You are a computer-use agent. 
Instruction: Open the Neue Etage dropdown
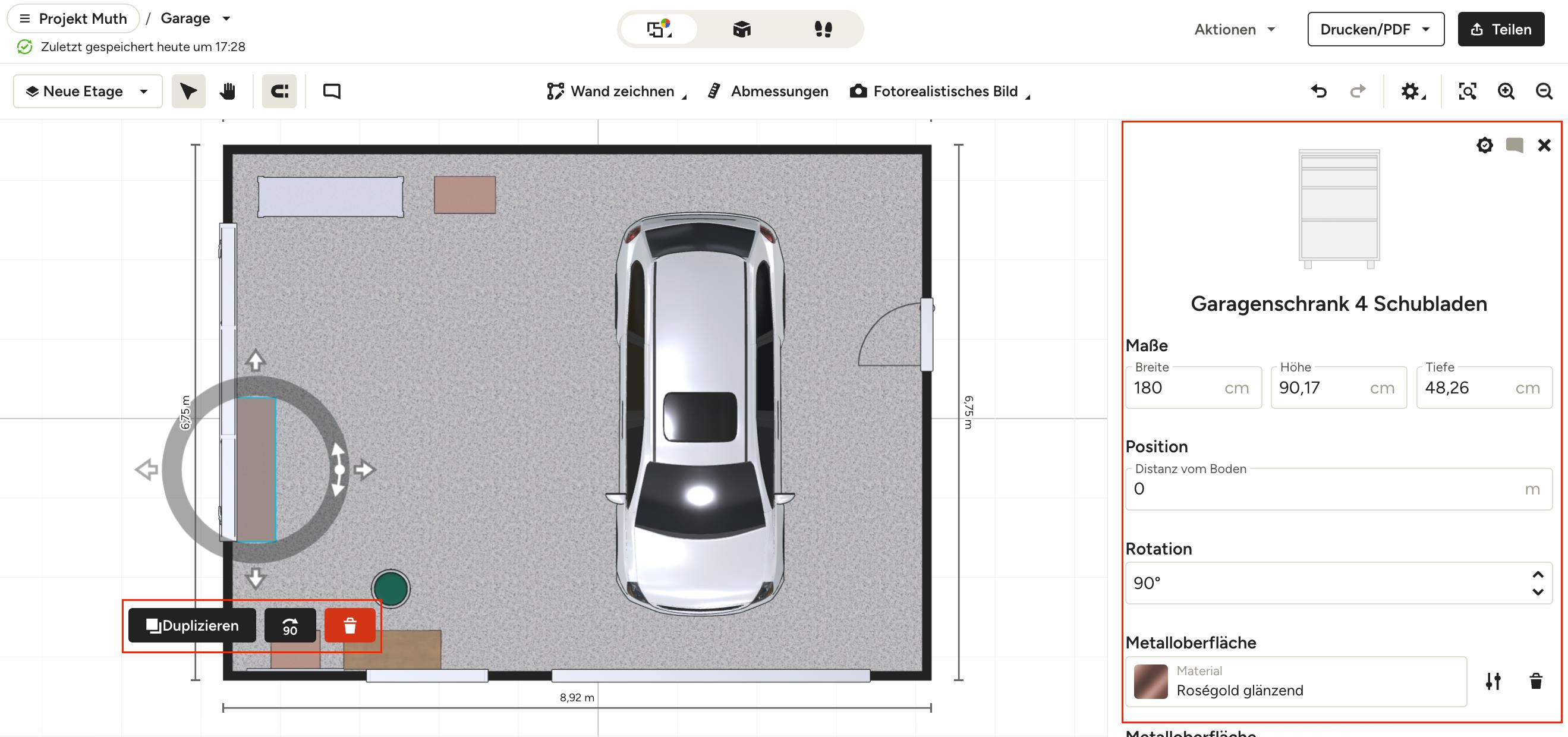pos(87,92)
